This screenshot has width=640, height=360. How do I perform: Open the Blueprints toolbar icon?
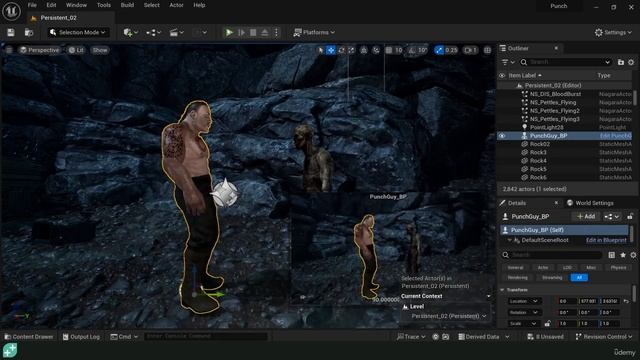coord(153,32)
